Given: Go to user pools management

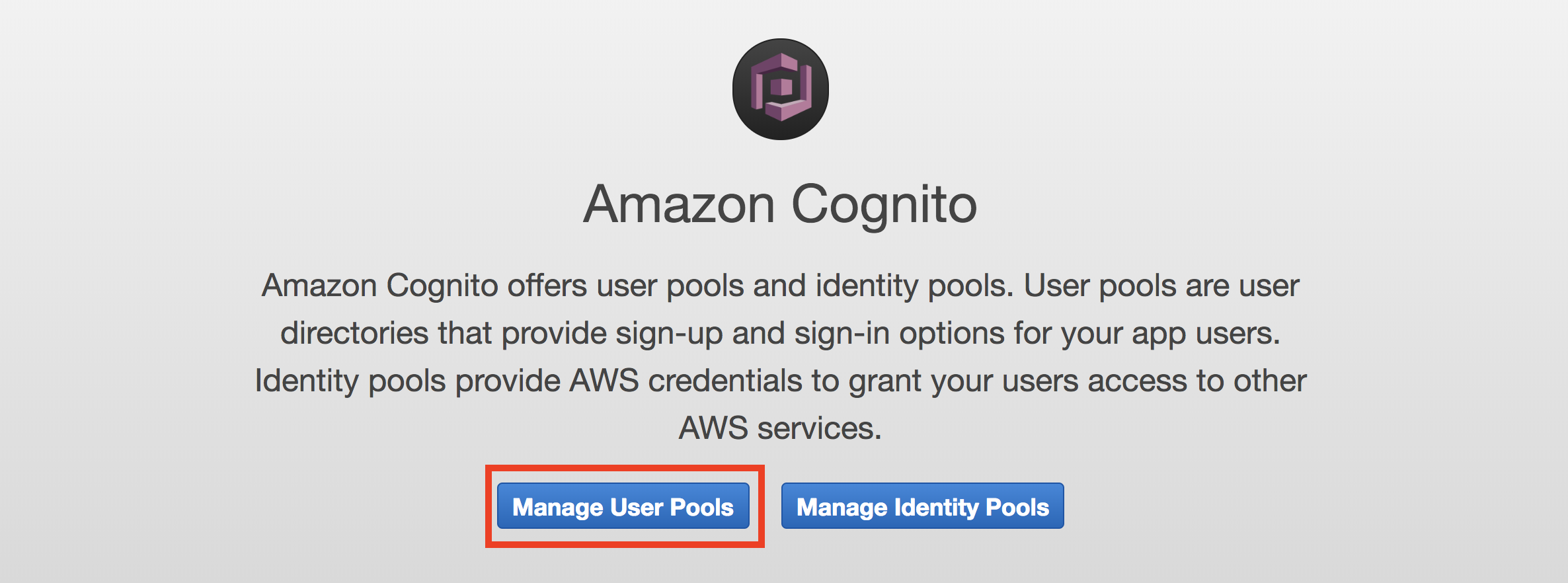Looking at the screenshot, I should (x=623, y=506).
